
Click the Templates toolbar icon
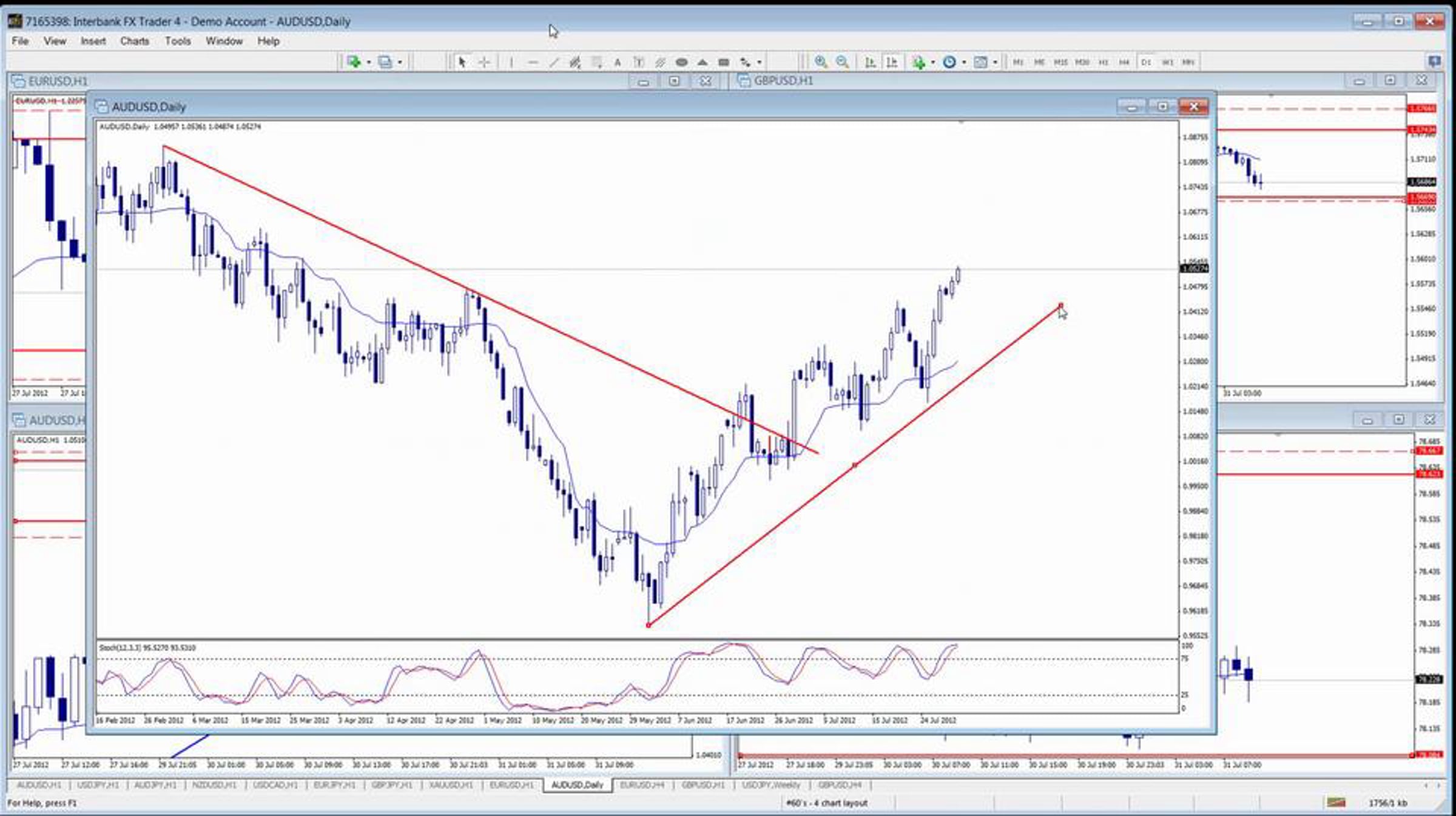pos(980,62)
